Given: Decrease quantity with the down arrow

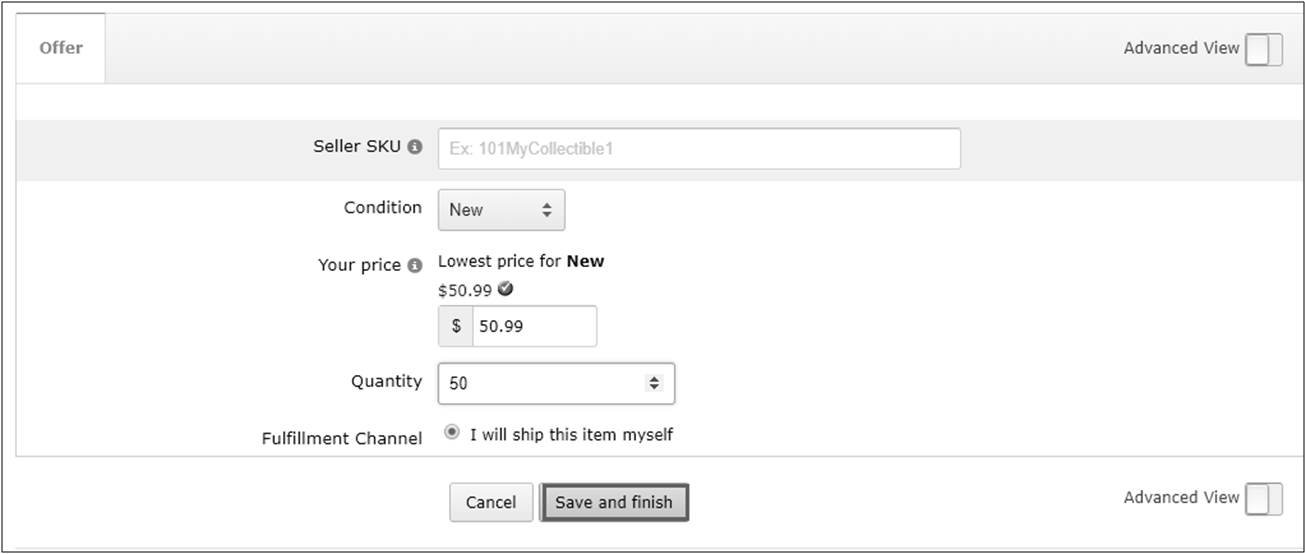Looking at the screenshot, I should [654, 387].
